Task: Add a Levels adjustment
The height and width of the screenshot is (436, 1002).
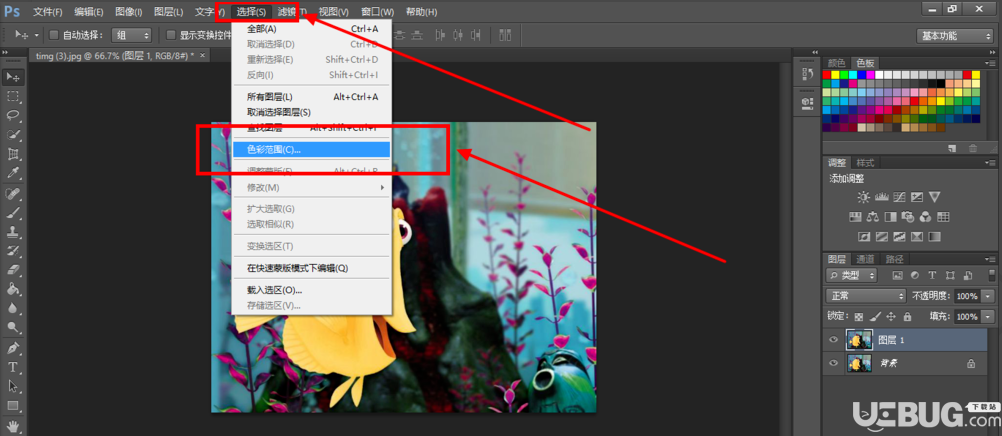Action: tap(882, 197)
